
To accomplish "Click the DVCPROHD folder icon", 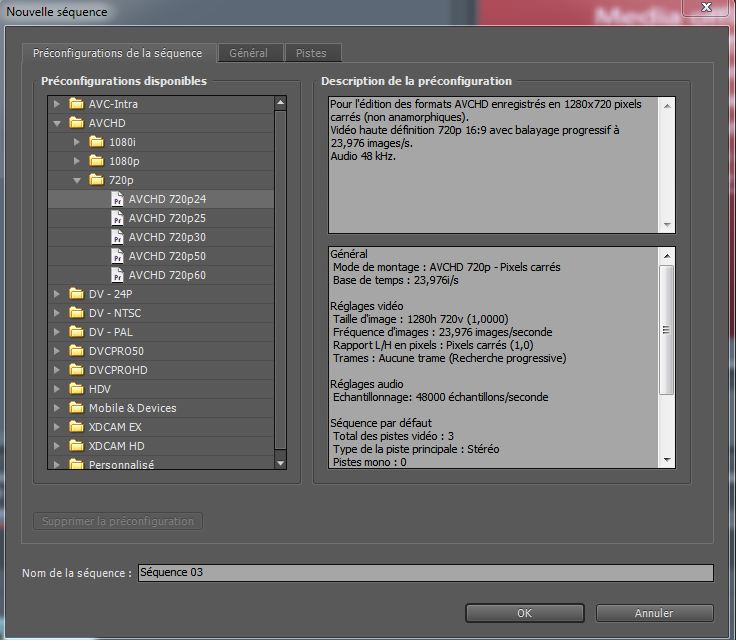I will 76,370.
